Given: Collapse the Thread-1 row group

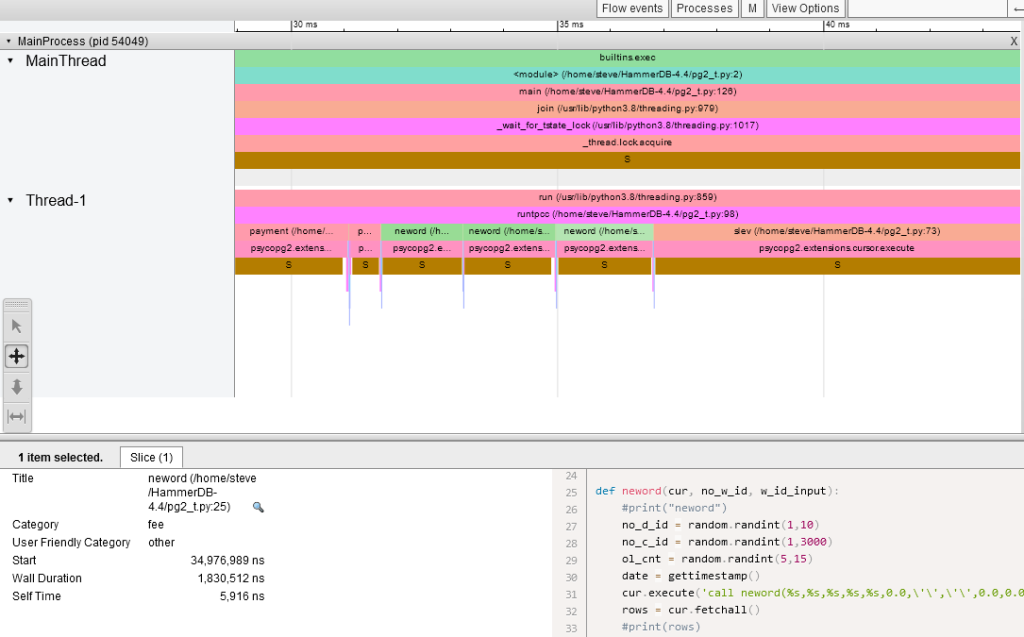Looking at the screenshot, I should click(11, 200).
